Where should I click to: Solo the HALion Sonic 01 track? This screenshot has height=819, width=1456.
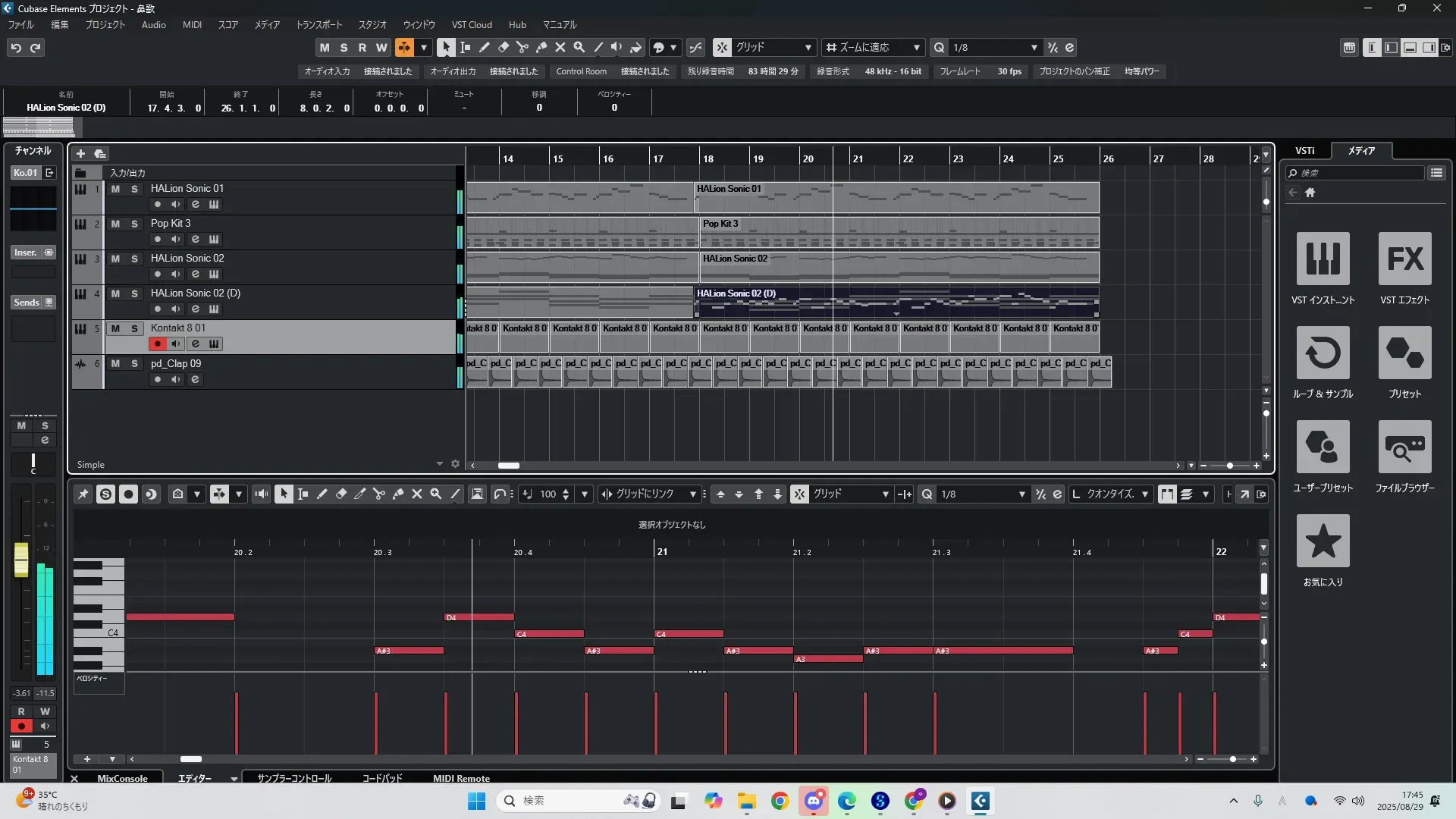point(134,189)
